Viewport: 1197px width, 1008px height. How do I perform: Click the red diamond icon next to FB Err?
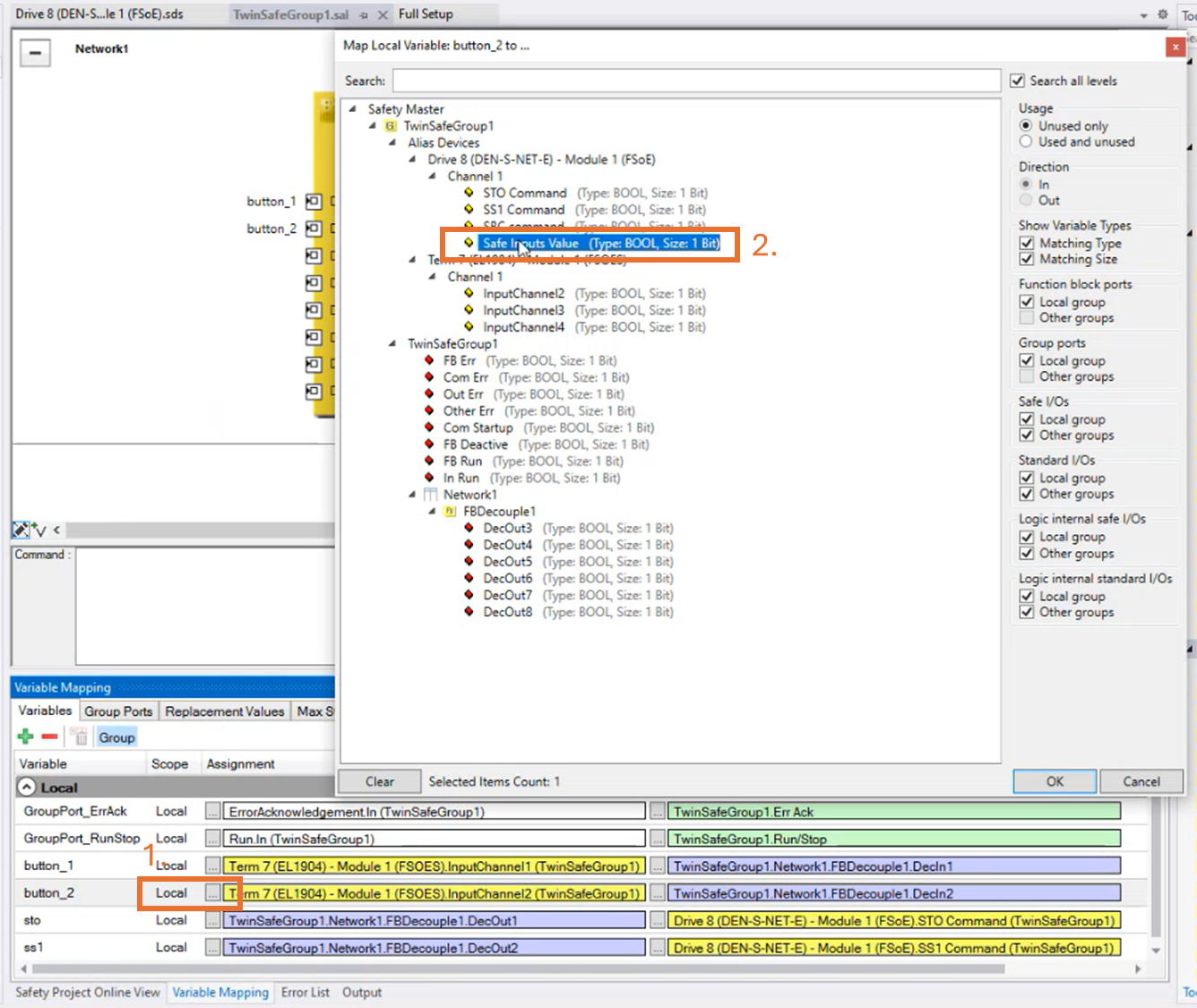click(429, 359)
